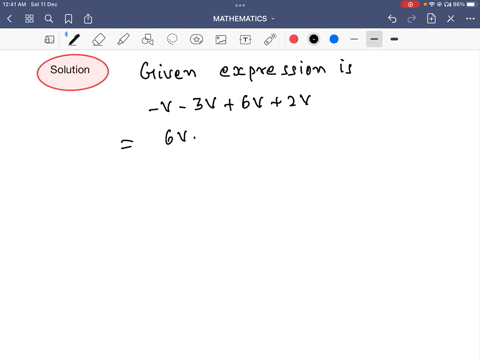Select the Lasso tool

click(x=172, y=40)
